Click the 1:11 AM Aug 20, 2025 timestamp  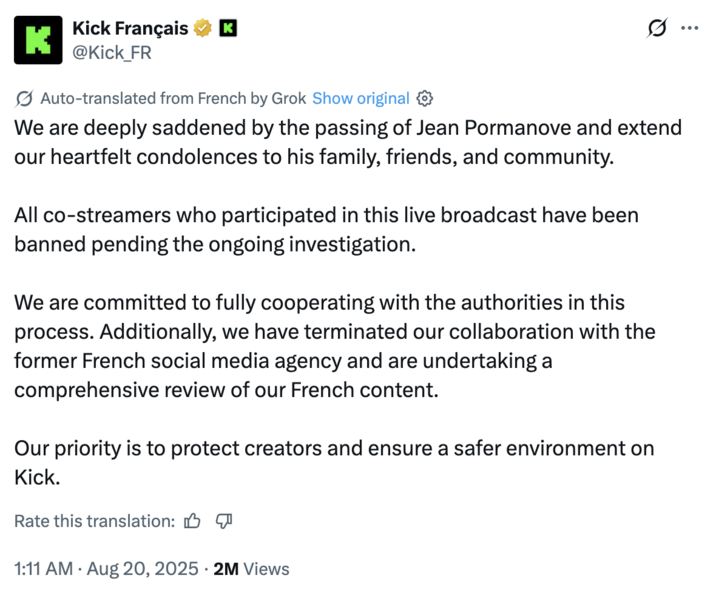coord(105,569)
